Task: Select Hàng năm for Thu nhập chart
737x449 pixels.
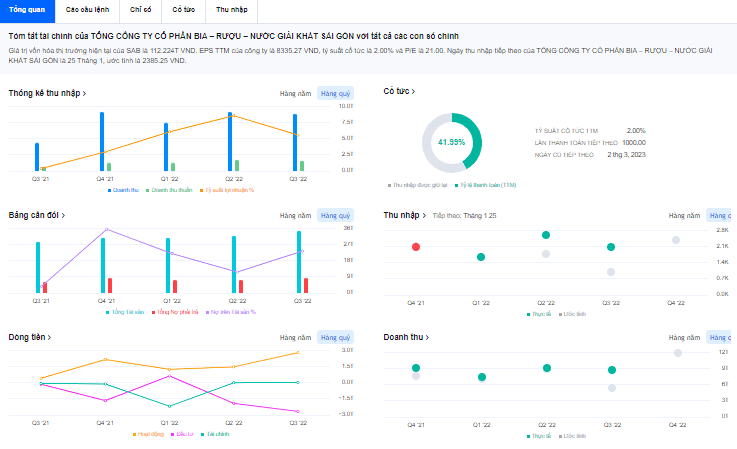Action: click(684, 215)
